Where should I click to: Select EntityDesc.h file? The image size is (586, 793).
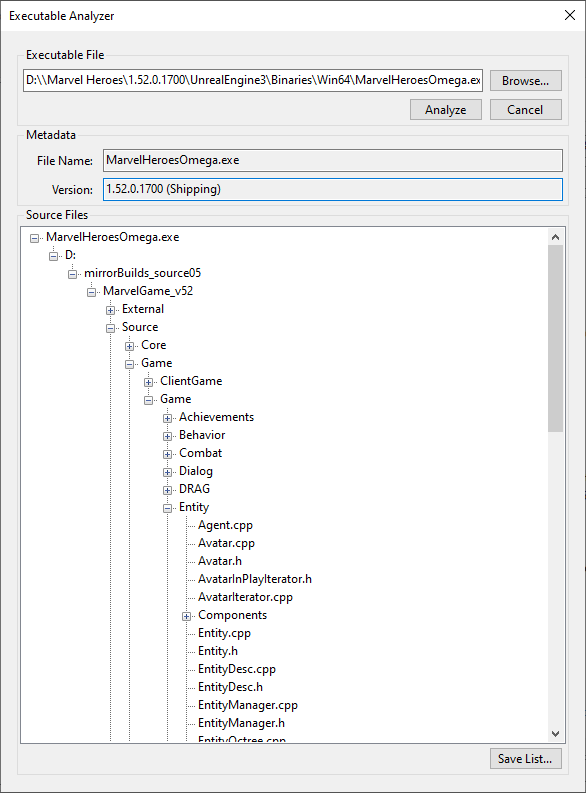pyautogui.click(x=230, y=687)
